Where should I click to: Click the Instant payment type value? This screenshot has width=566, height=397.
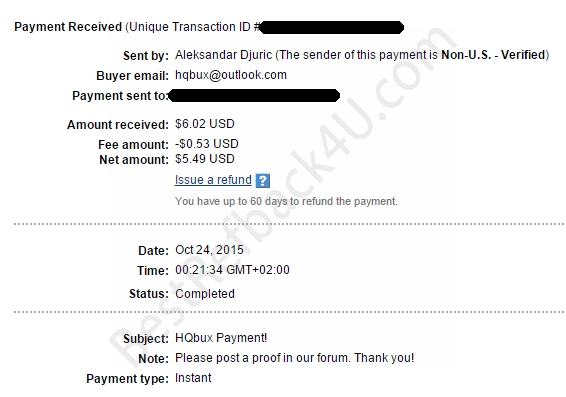coord(193,378)
